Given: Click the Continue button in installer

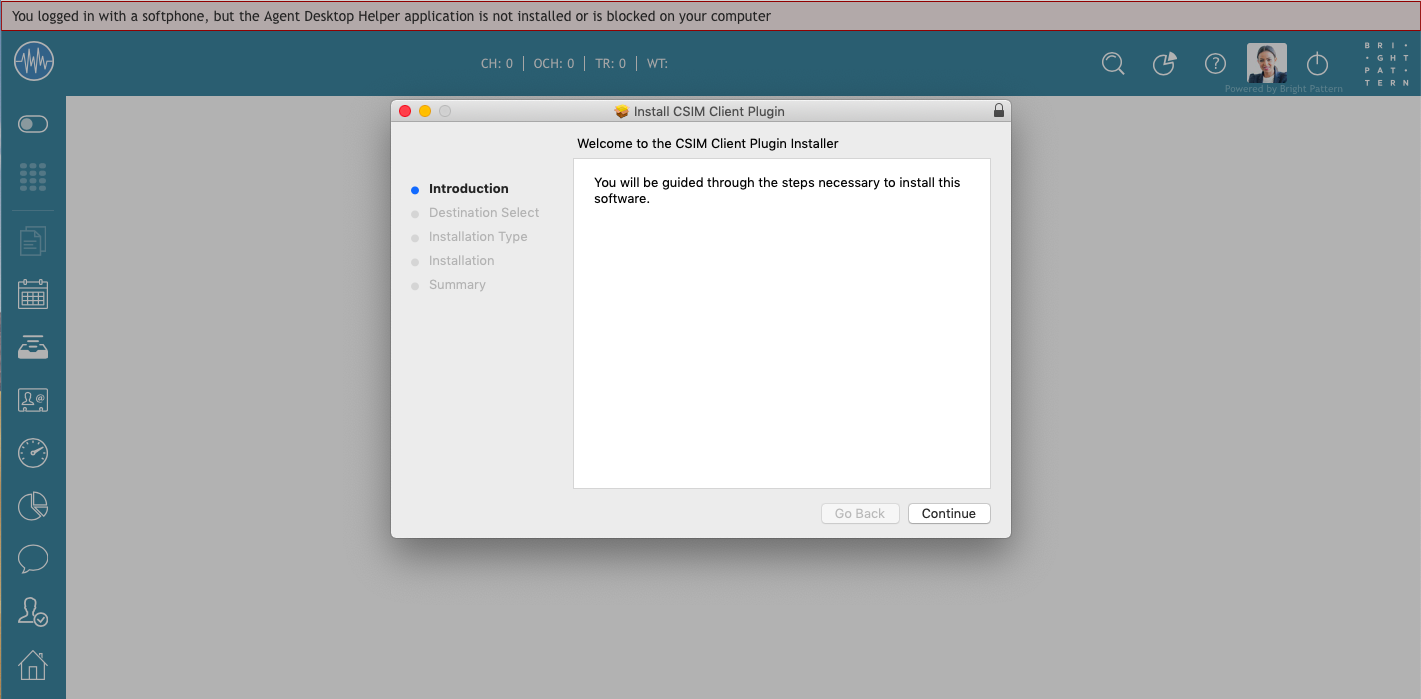Looking at the screenshot, I should pos(949,513).
